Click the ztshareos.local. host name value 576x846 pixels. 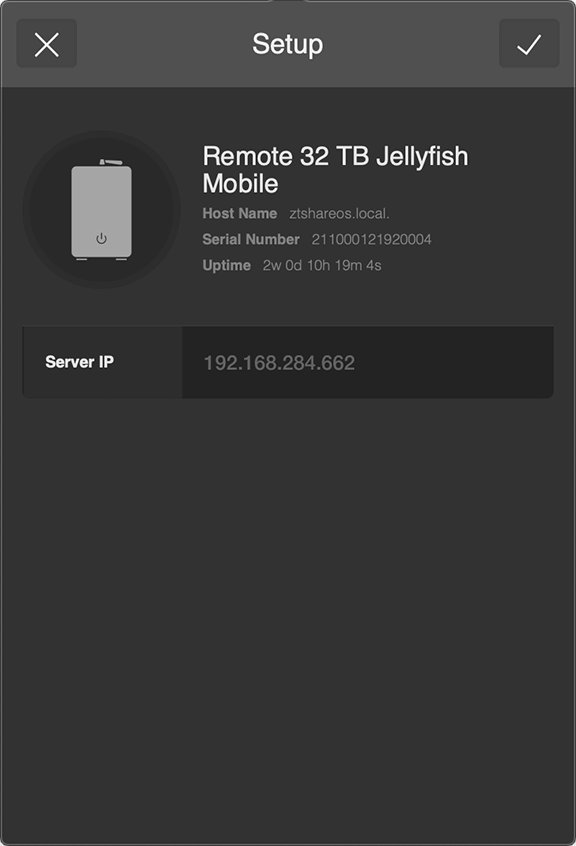pos(339,214)
